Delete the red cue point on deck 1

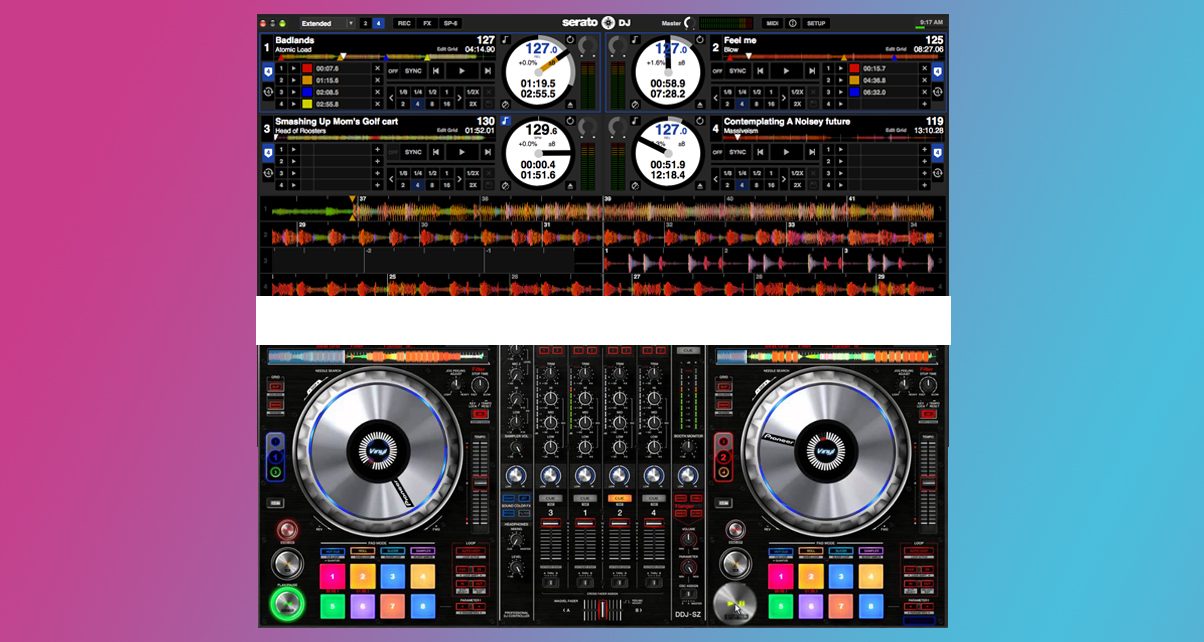click(377, 68)
